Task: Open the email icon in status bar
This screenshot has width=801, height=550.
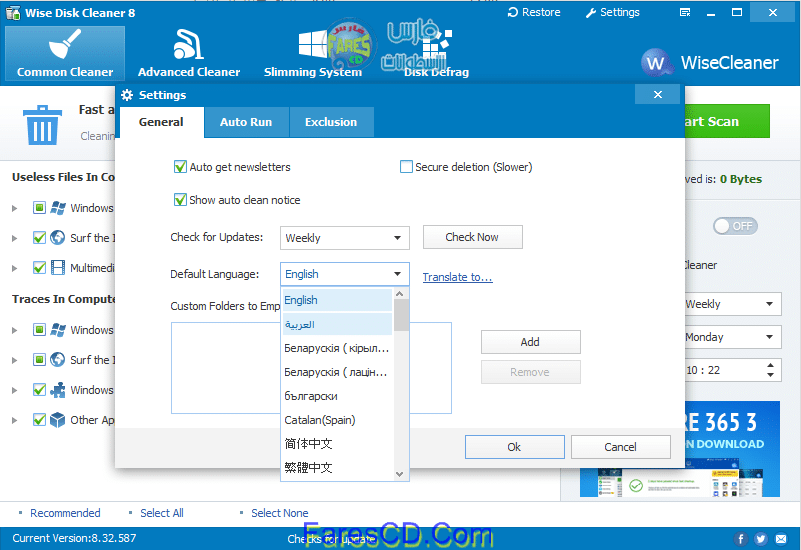Action: tap(781, 539)
